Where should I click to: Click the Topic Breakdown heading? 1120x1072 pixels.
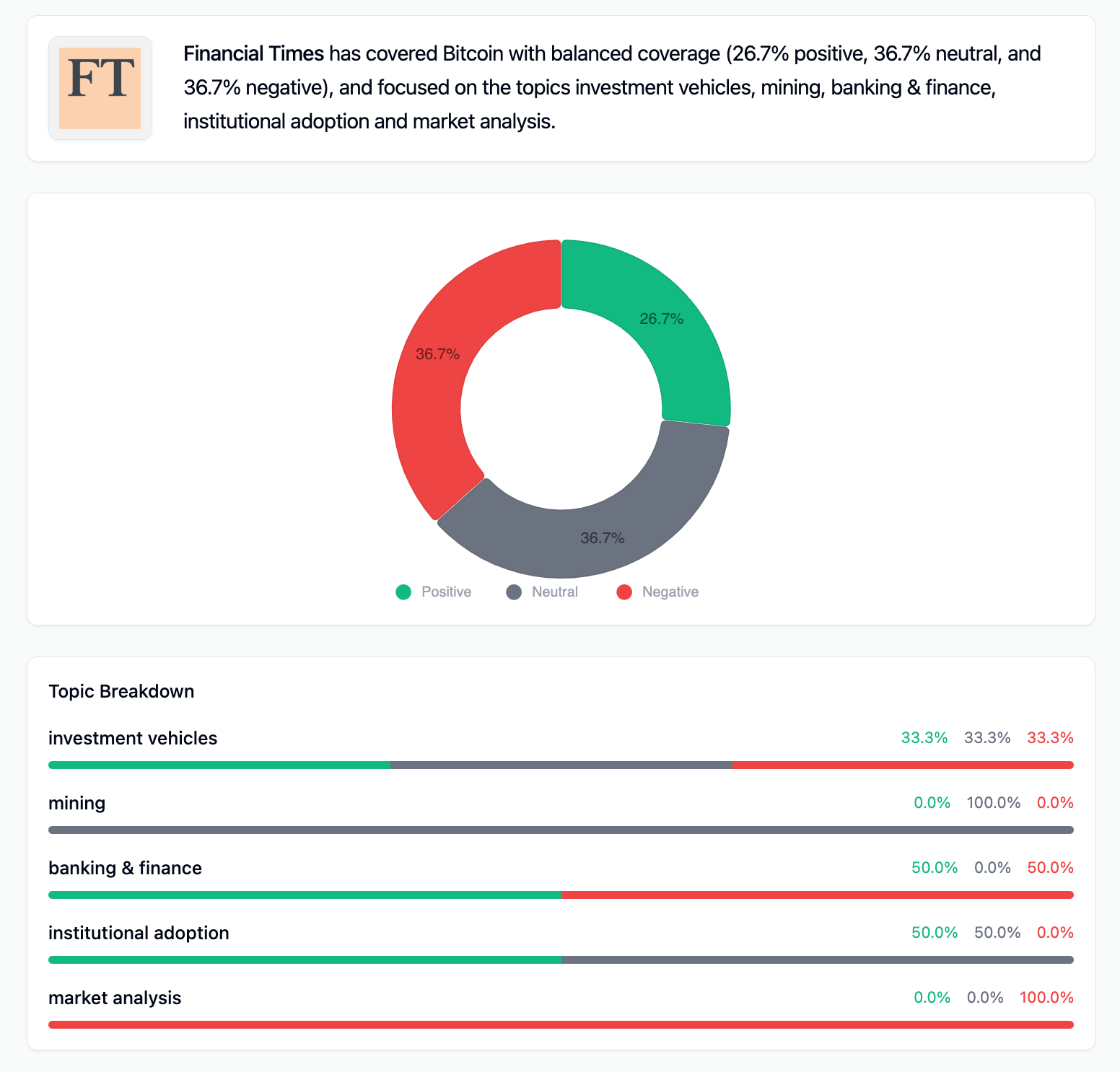coord(121,691)
